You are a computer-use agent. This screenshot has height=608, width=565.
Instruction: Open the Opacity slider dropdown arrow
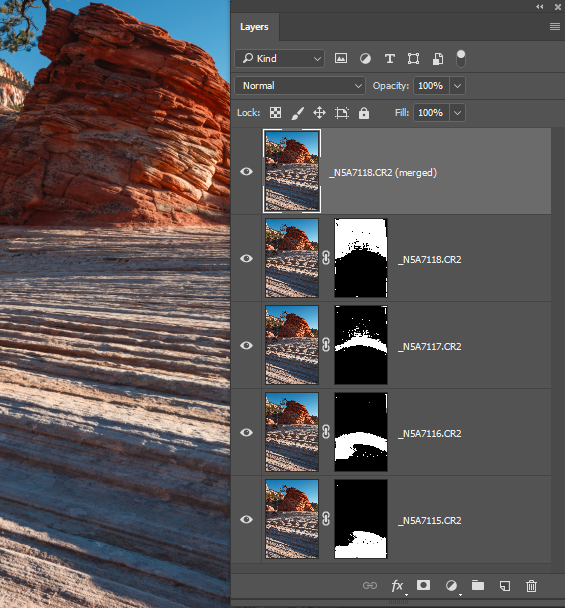[458, 86]
